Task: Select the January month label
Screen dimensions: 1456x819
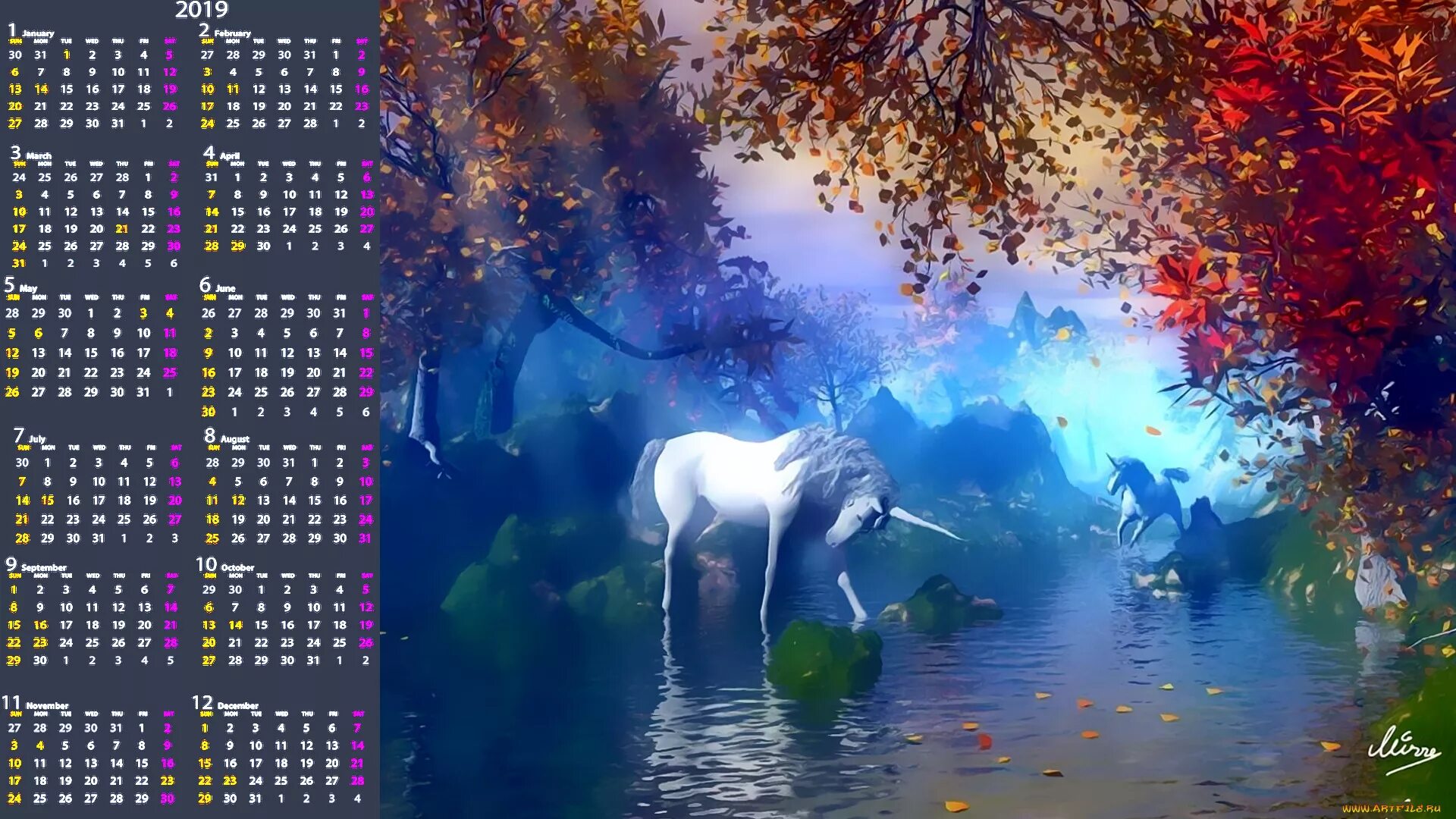Action: click(37, 33)
